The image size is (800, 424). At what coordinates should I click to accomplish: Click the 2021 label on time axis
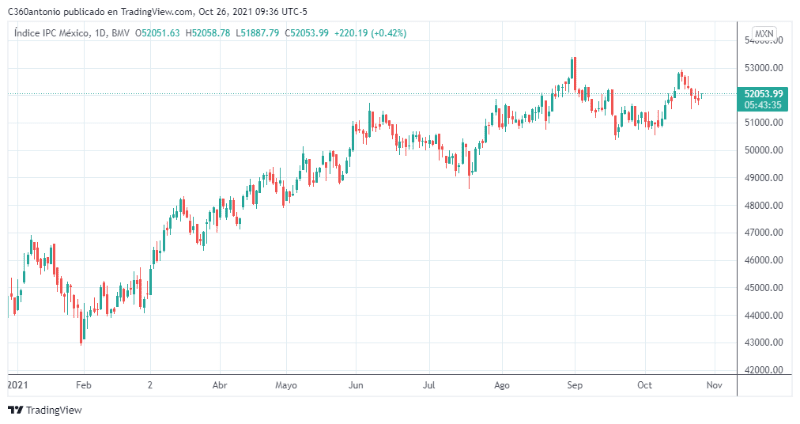18,383
